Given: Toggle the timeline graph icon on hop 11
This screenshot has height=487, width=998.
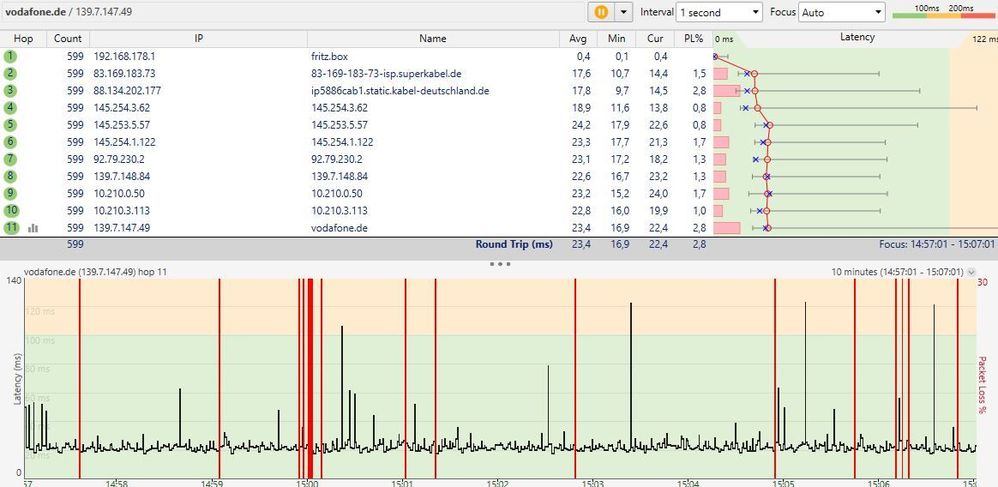Looking at the screenshot, I should click(33, 228).
